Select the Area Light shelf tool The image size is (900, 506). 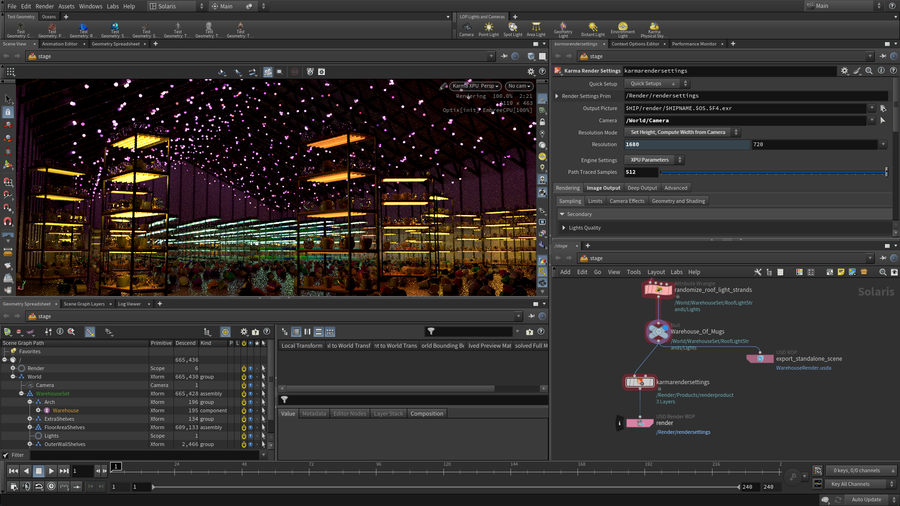536,29
